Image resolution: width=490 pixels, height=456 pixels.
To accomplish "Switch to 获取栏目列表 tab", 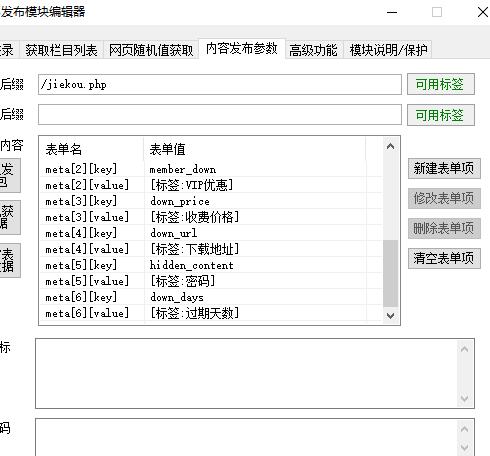I will point(61,50).
